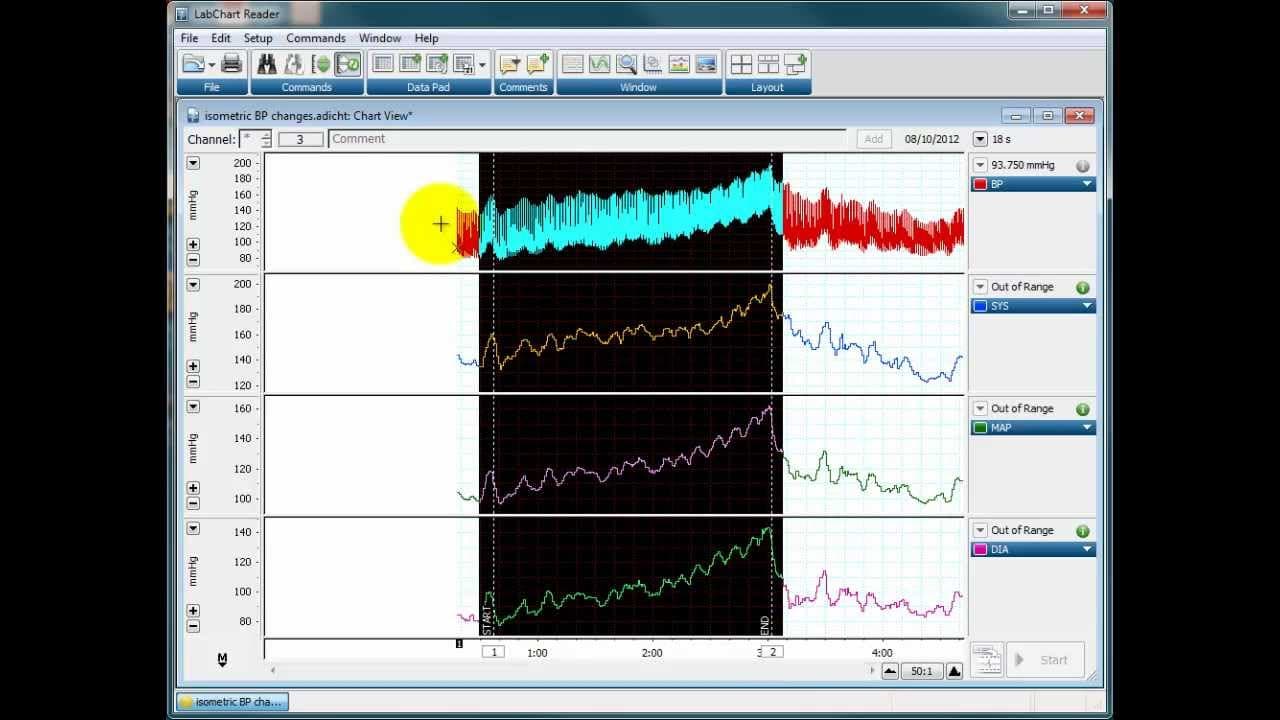Click the grid layout icon in the Layout group
1280x720 pixels.
pos(741,64)
